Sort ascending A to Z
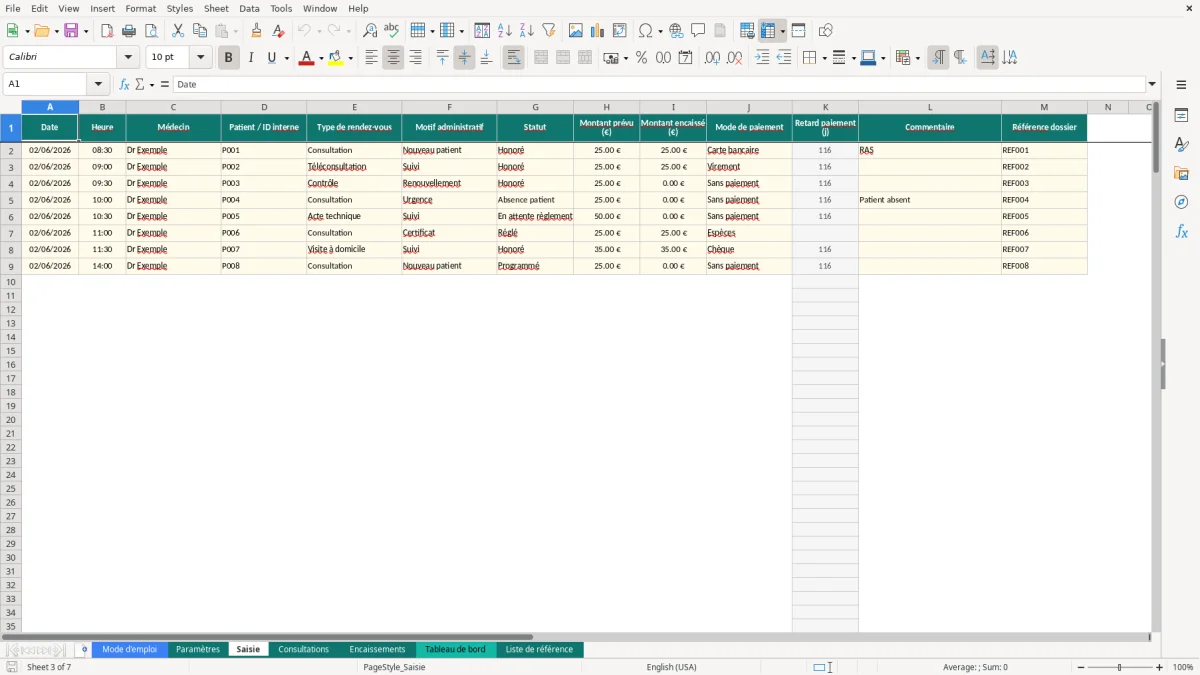The image size is (1200, 675). 504,31
